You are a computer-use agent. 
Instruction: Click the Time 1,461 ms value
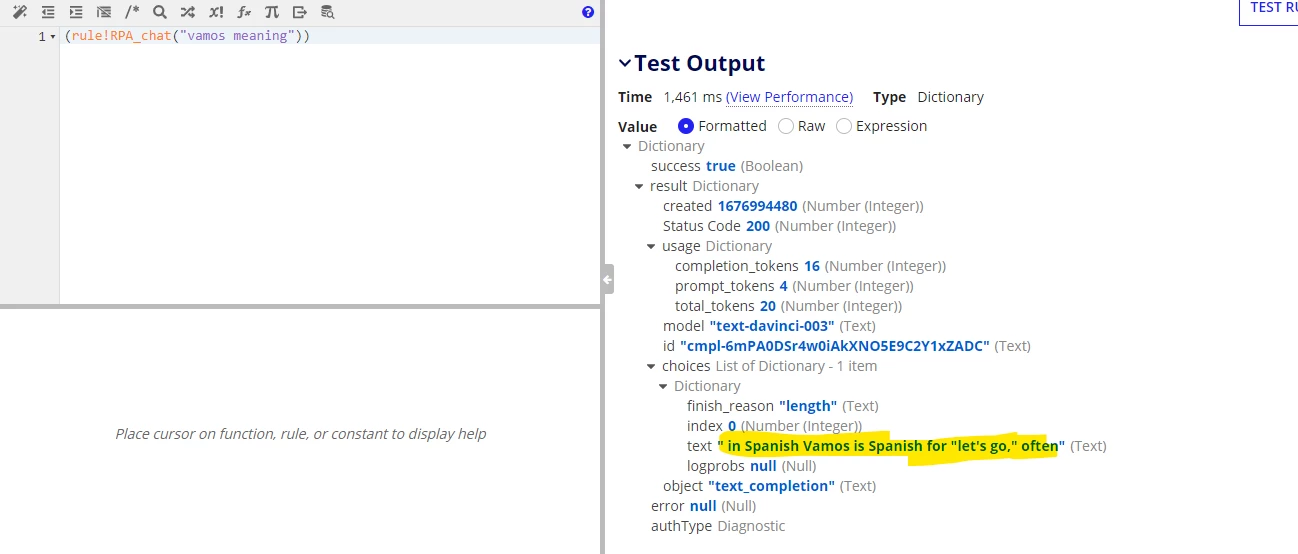[693, 97]
